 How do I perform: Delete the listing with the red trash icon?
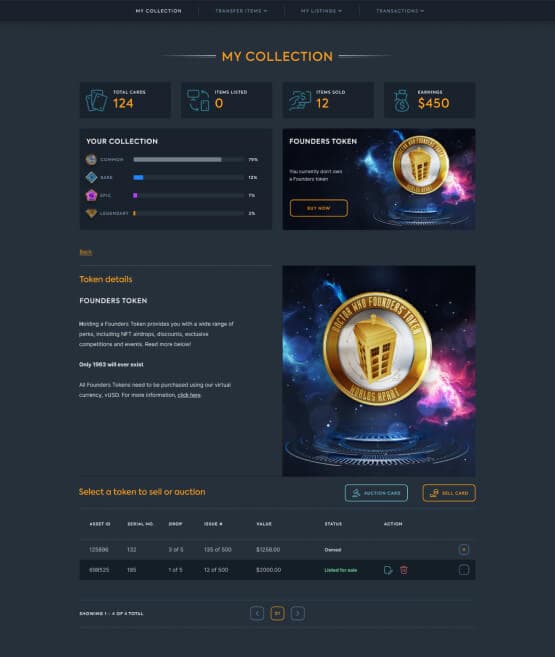[404, 570]
